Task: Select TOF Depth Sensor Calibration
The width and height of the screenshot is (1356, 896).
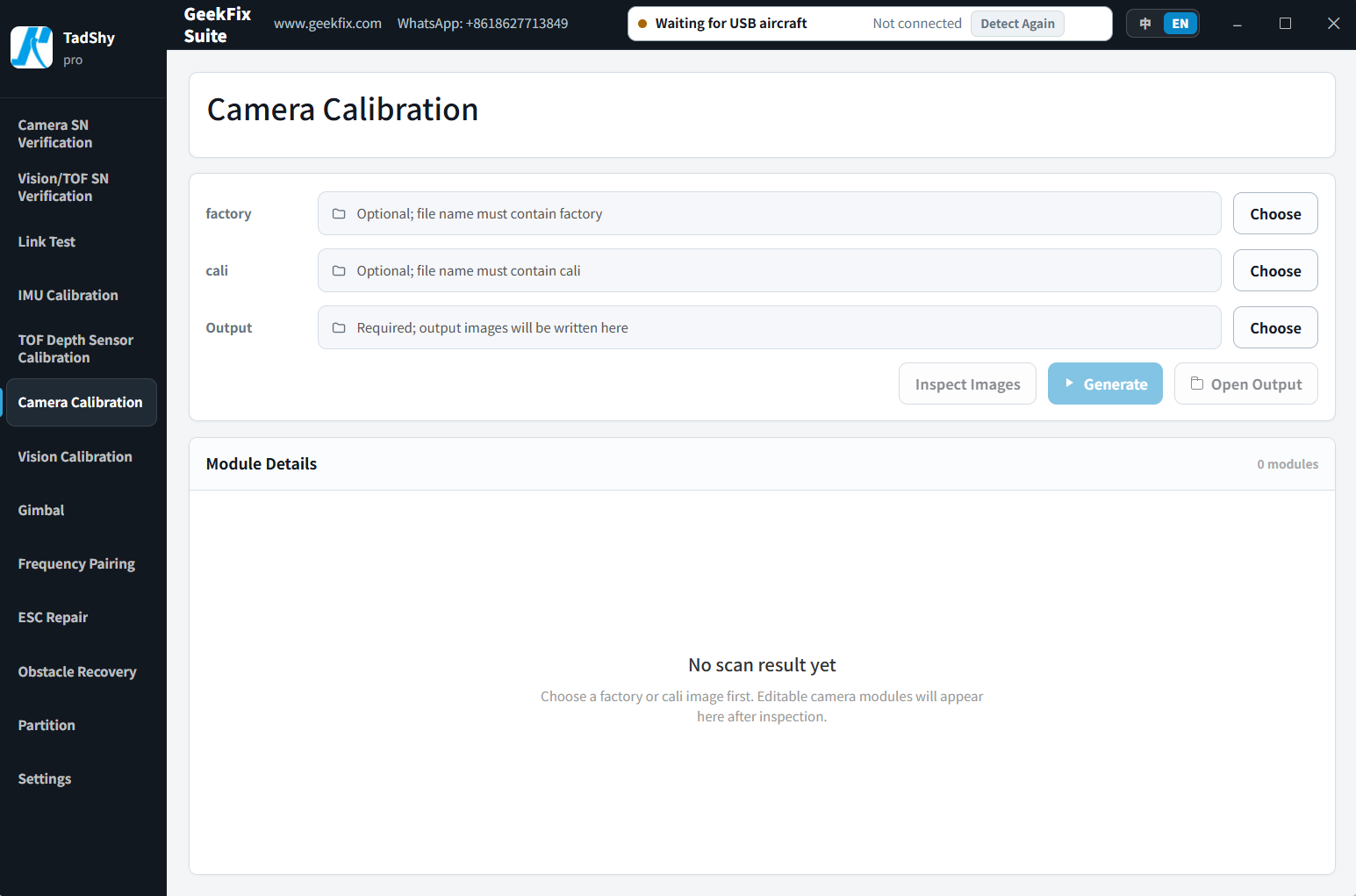Action: [83, 348]
